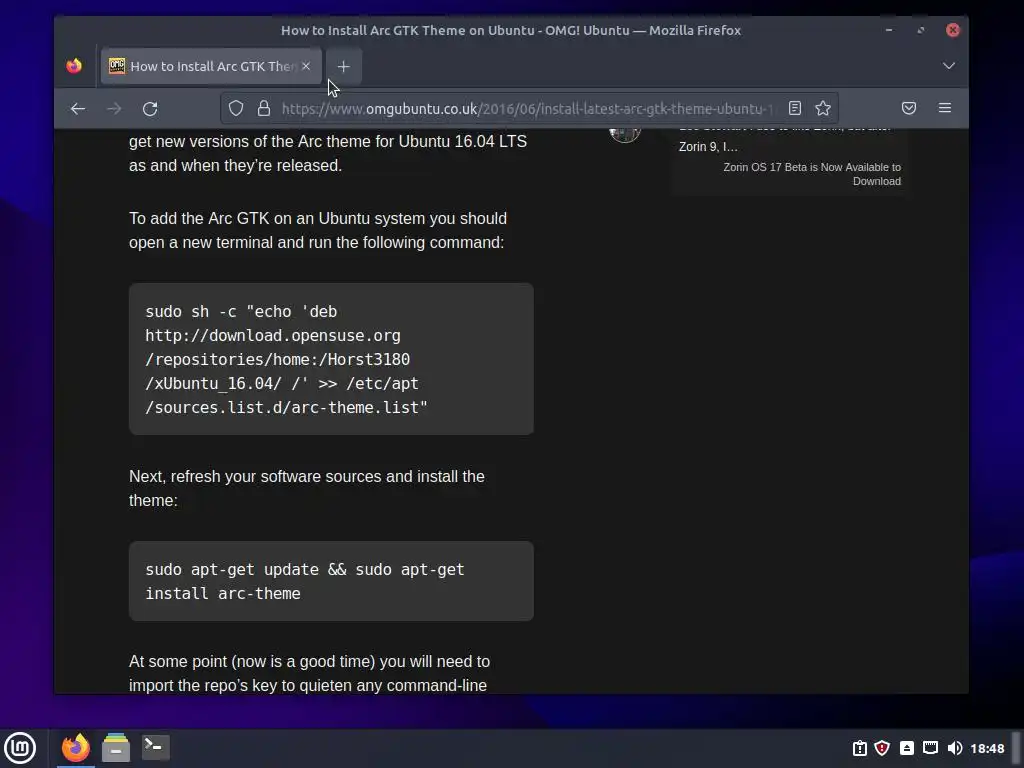
Task: Click the show desktop strip in panel
Action: click(x=1016, y=748)
